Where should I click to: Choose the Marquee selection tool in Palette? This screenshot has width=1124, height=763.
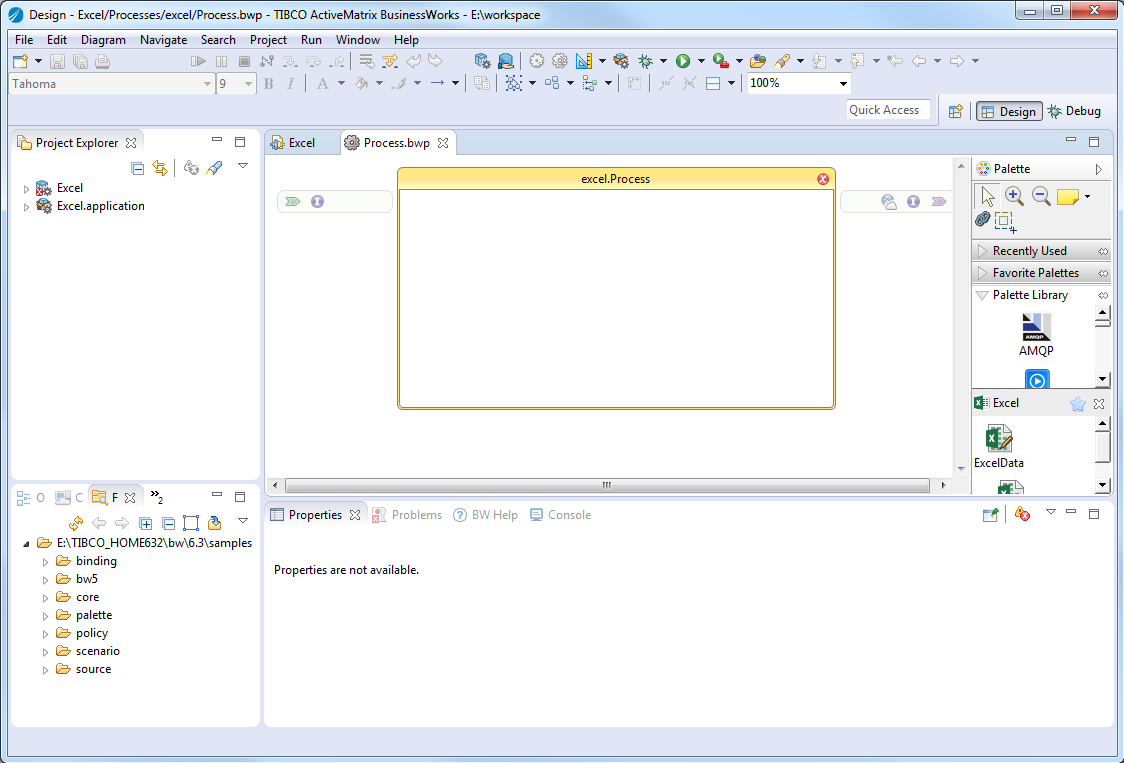pos(1005,222)
